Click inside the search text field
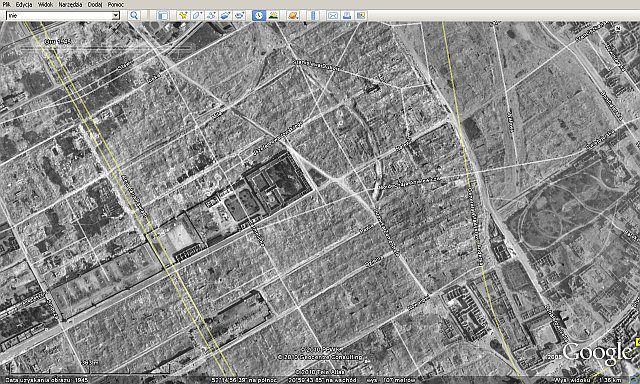 59,16
